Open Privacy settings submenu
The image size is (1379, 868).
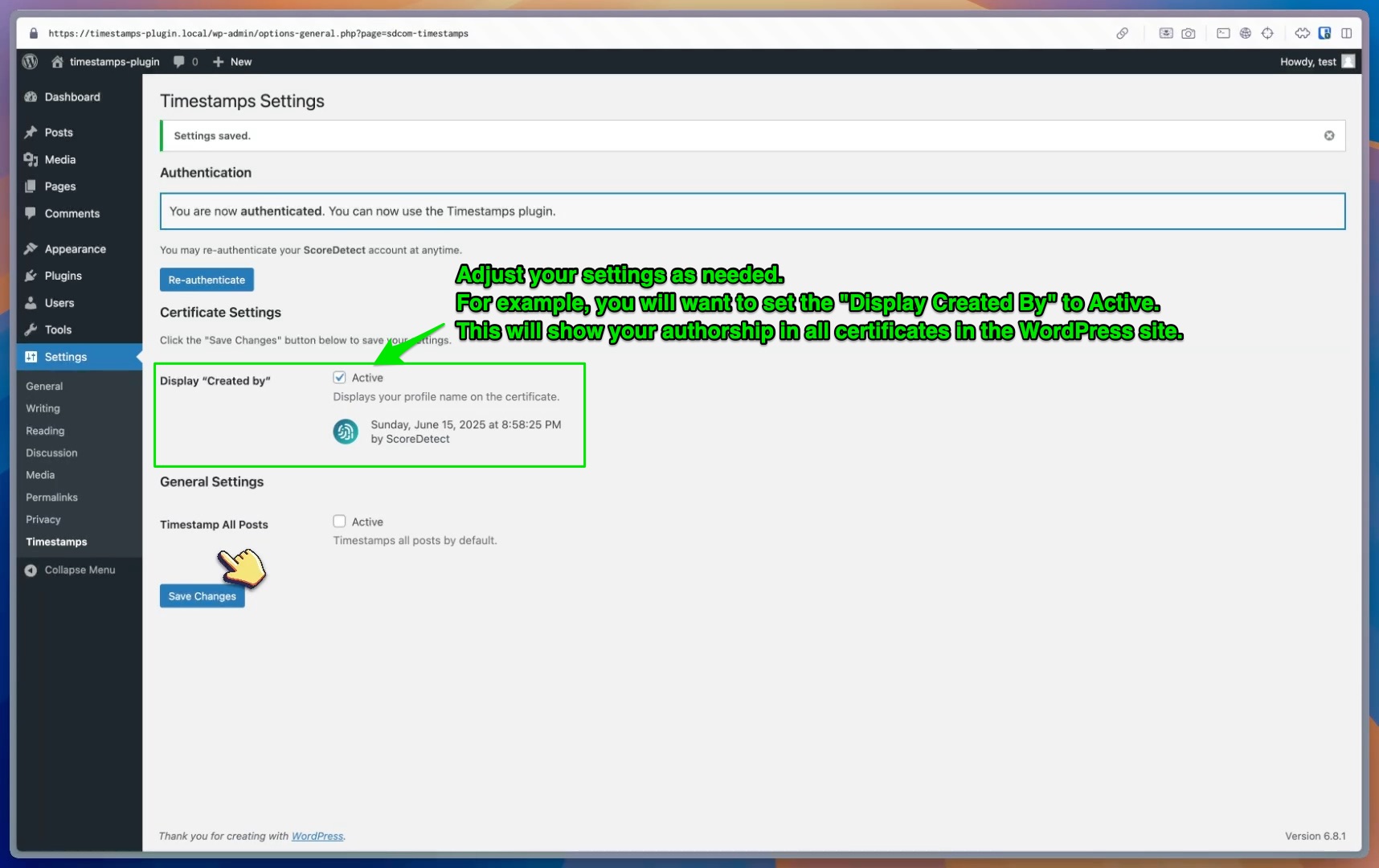(x=43, y=520)
